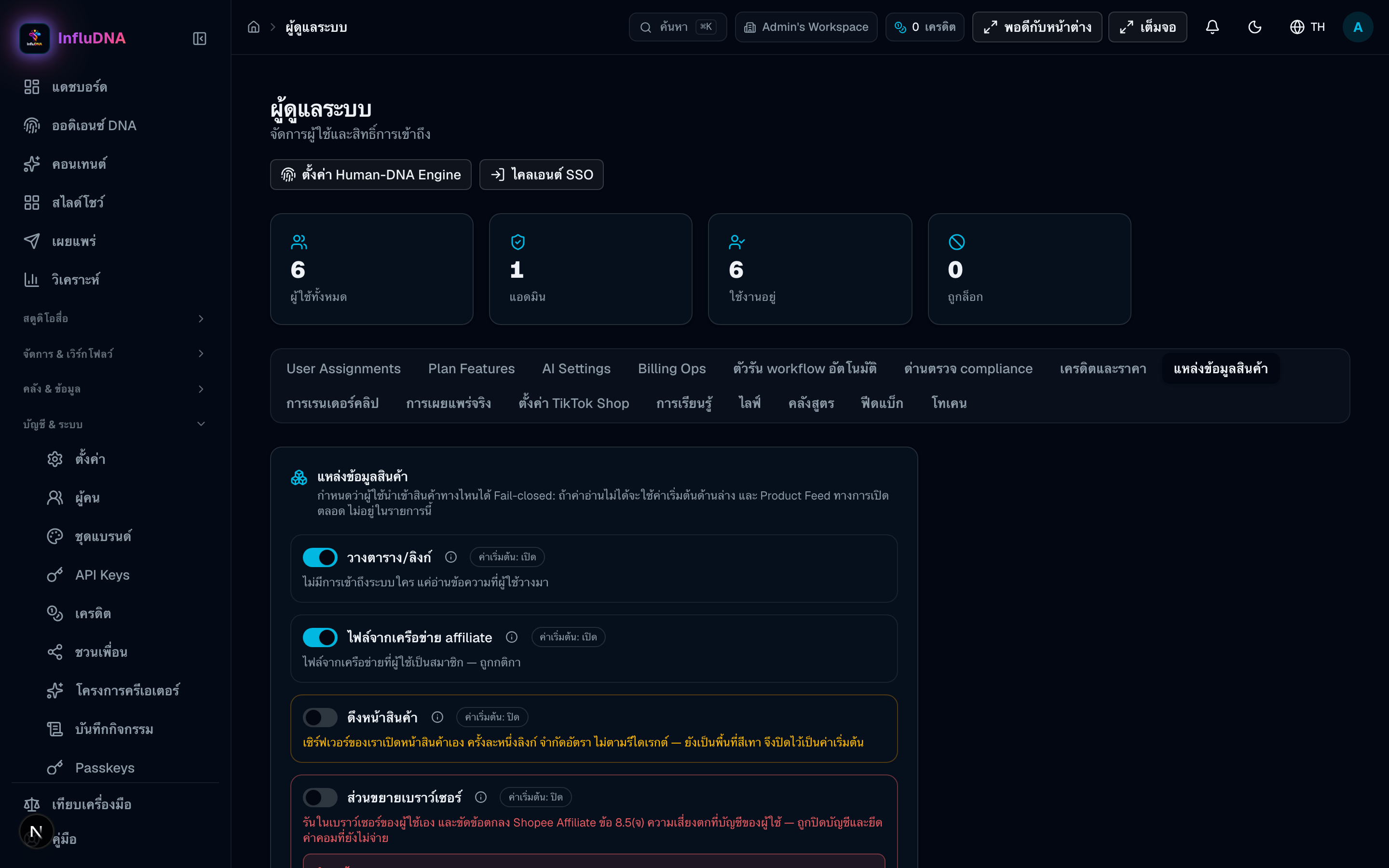Collapse the บัญชี & ระบบ section
The width and height of the screenshot is (1389, 868).
[x=115, y=424]
